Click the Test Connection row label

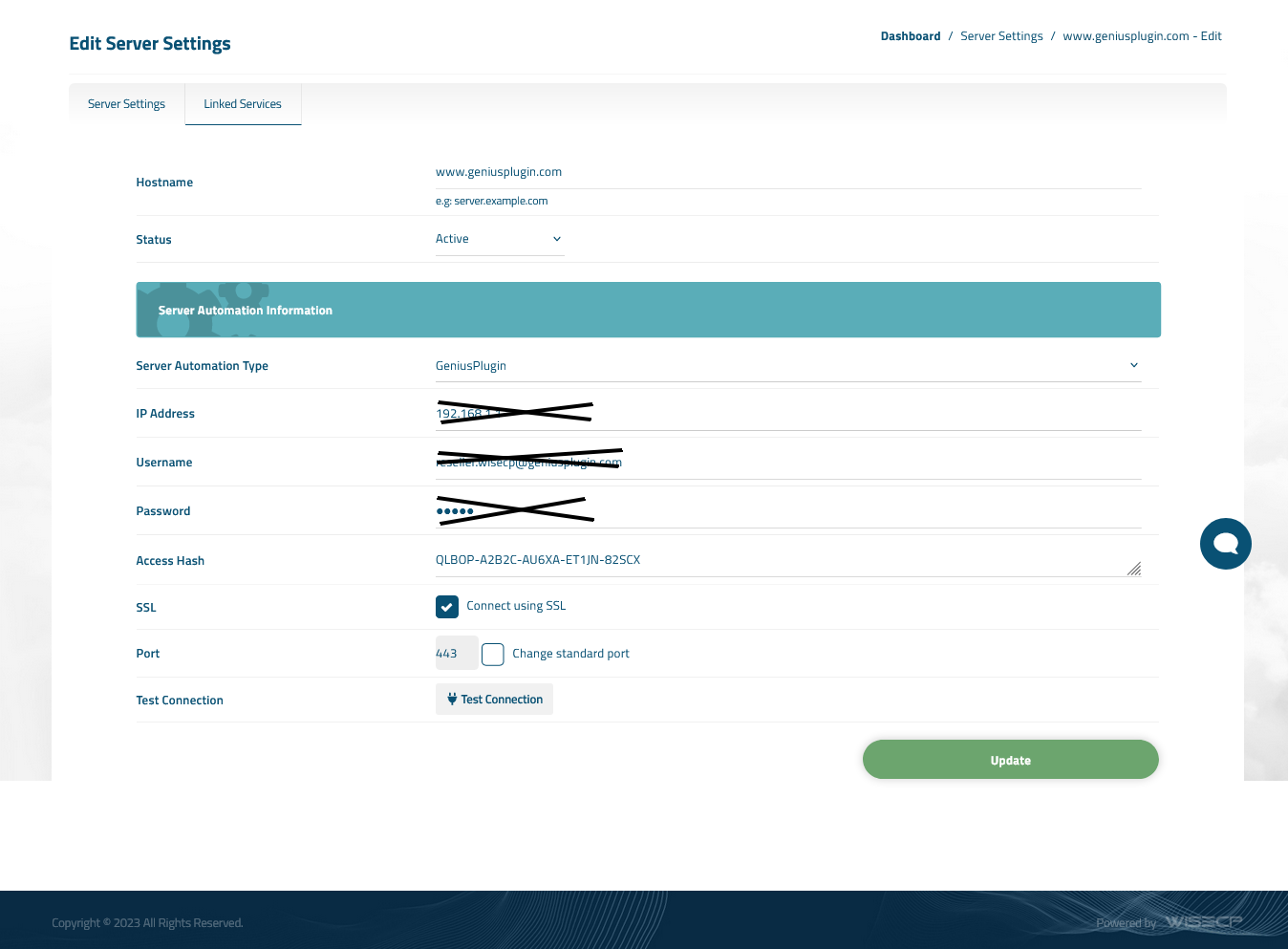click(x=180, y=701)
